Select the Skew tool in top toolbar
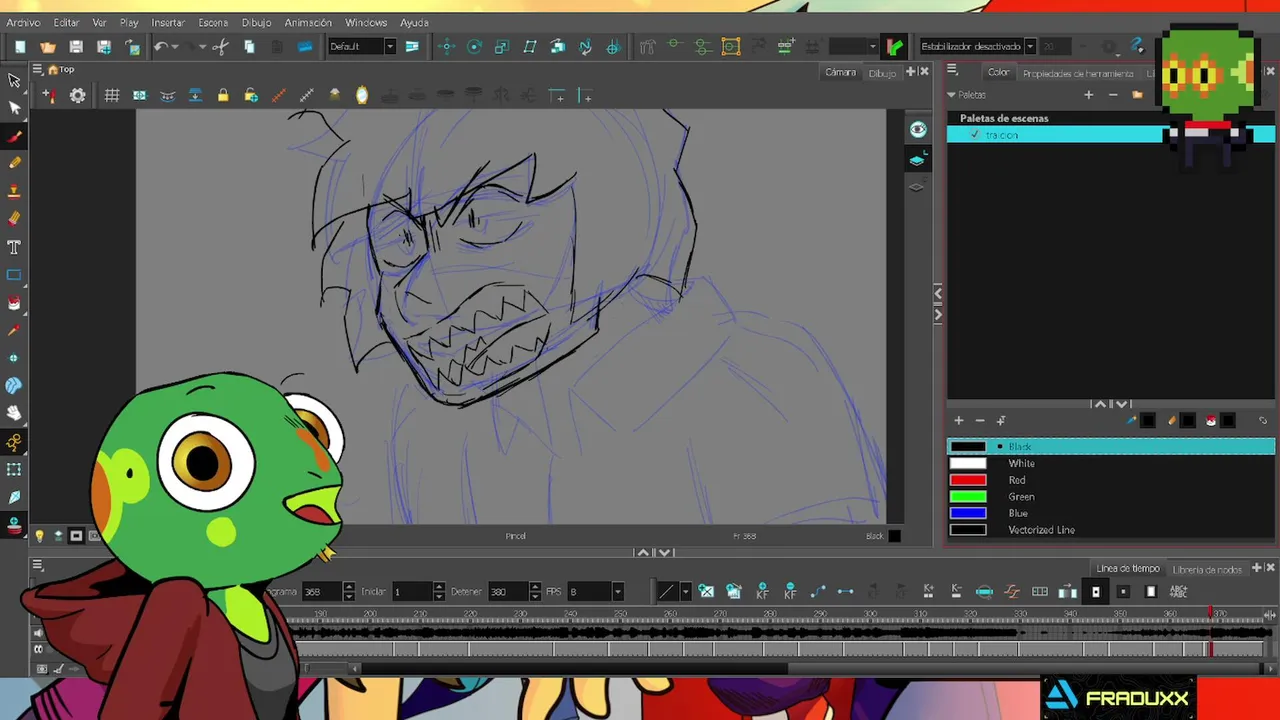Viewport: 1280px width, 720px height. pos(530,47)
